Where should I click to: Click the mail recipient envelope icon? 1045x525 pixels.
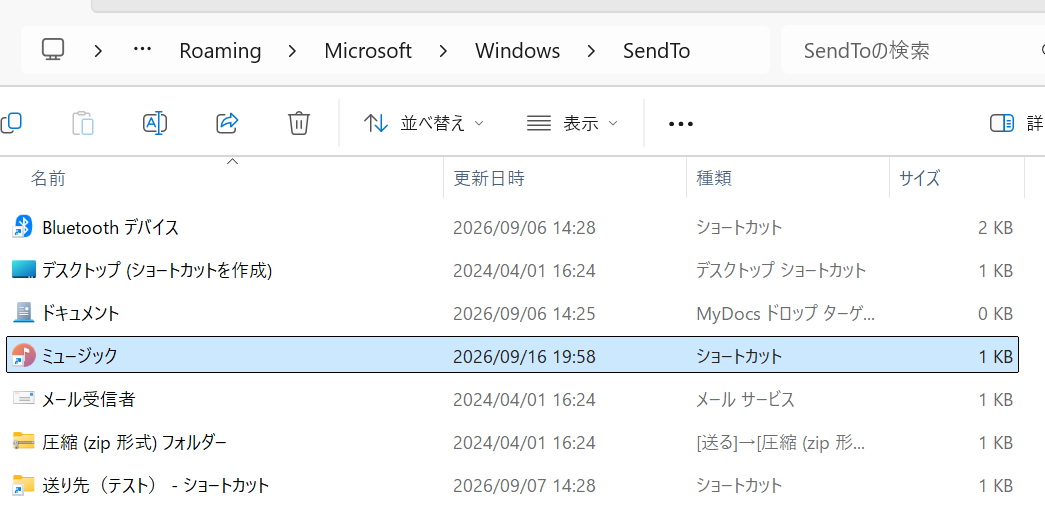click(23, 398)
